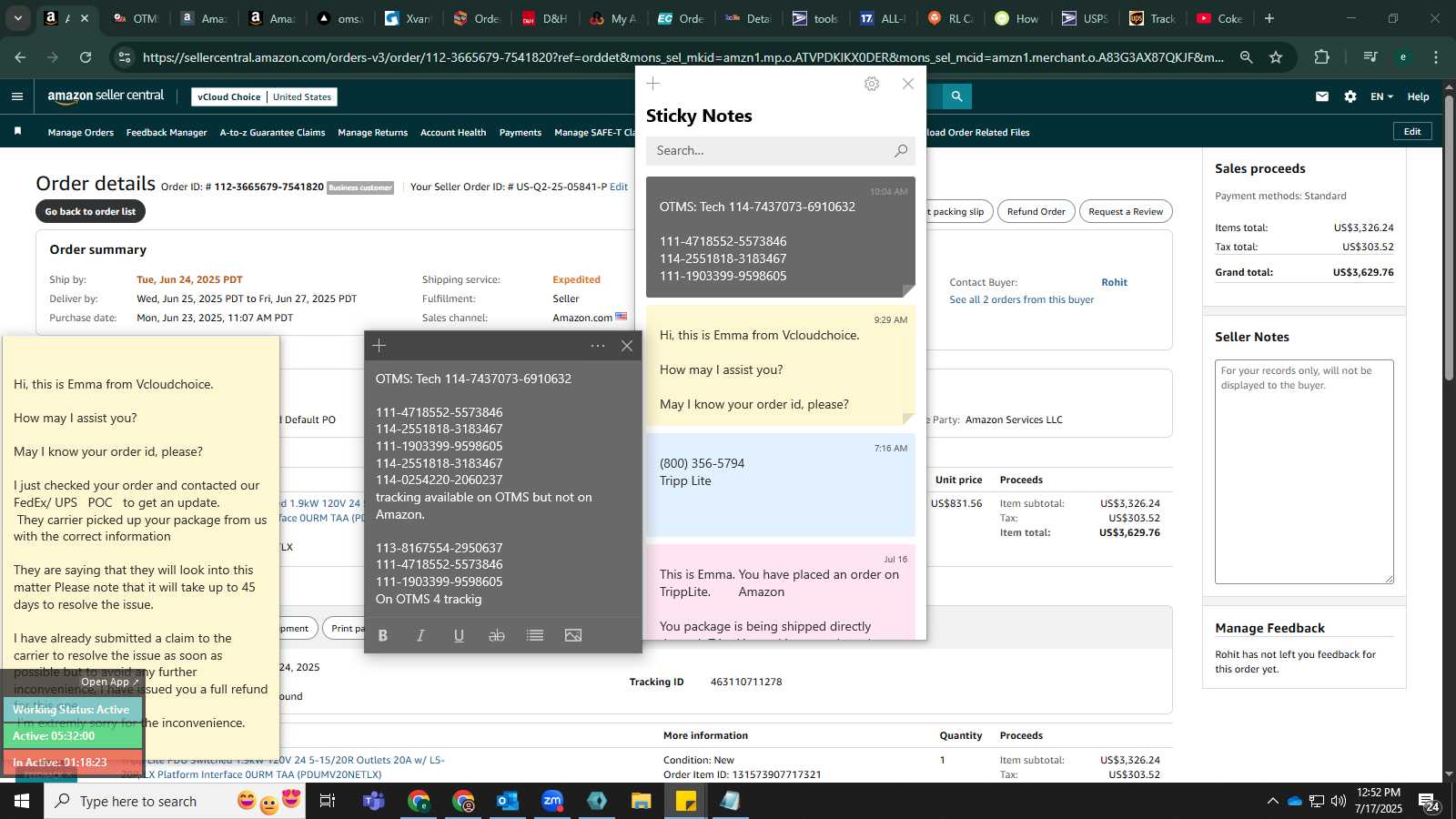Click the bookmark flag icon in the nav bar

click(x=17, y=132)
